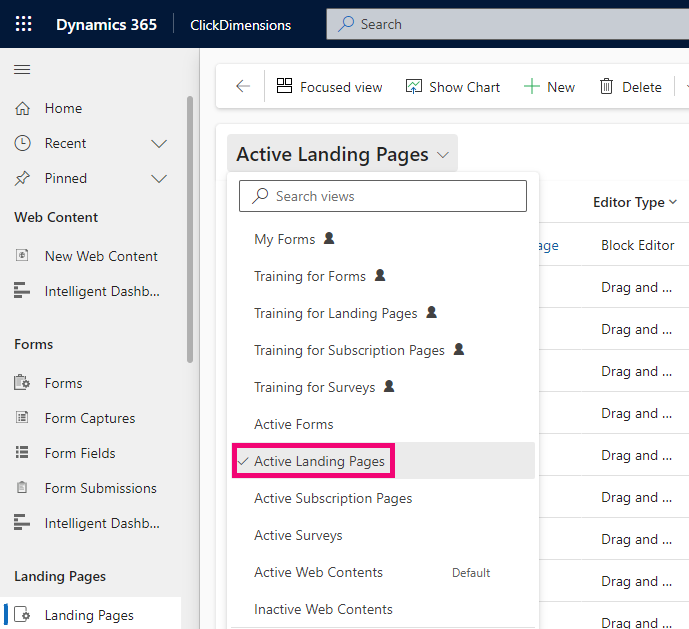Click Show Chart button label

464,87
